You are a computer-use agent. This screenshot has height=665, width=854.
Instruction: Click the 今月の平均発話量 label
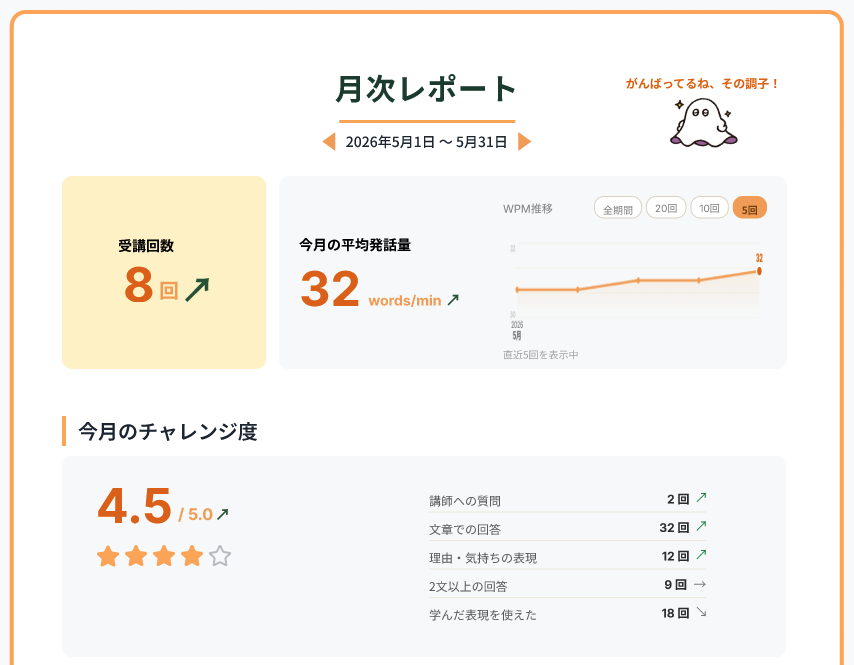[x=355, y=245]
